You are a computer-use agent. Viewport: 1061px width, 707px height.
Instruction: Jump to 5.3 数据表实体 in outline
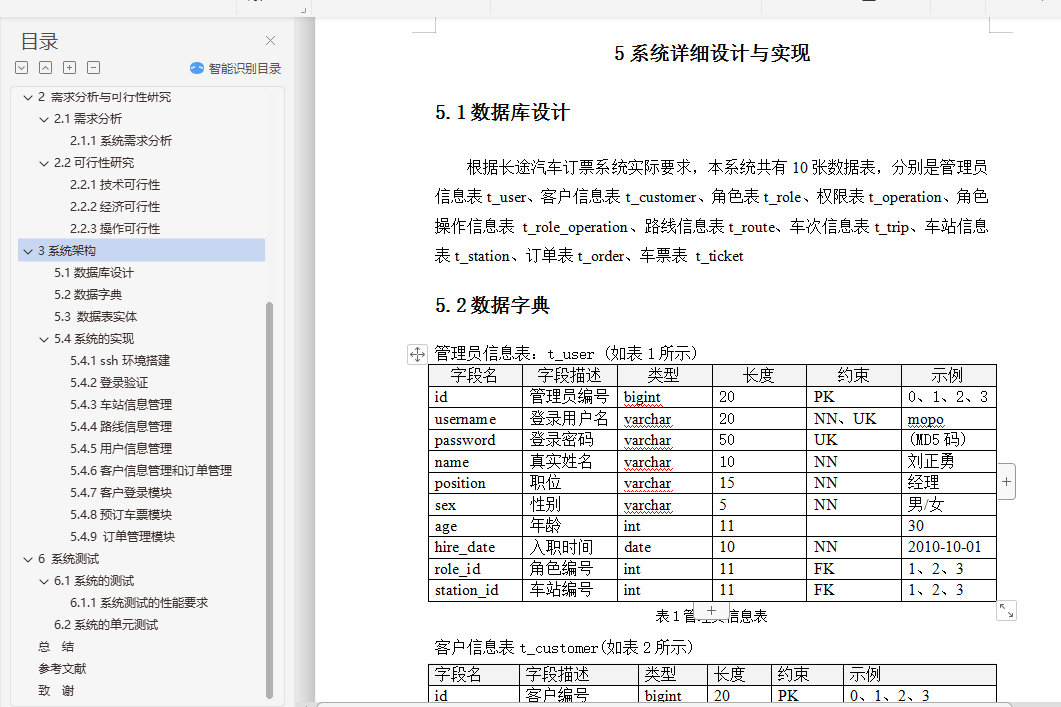[95, 317]
